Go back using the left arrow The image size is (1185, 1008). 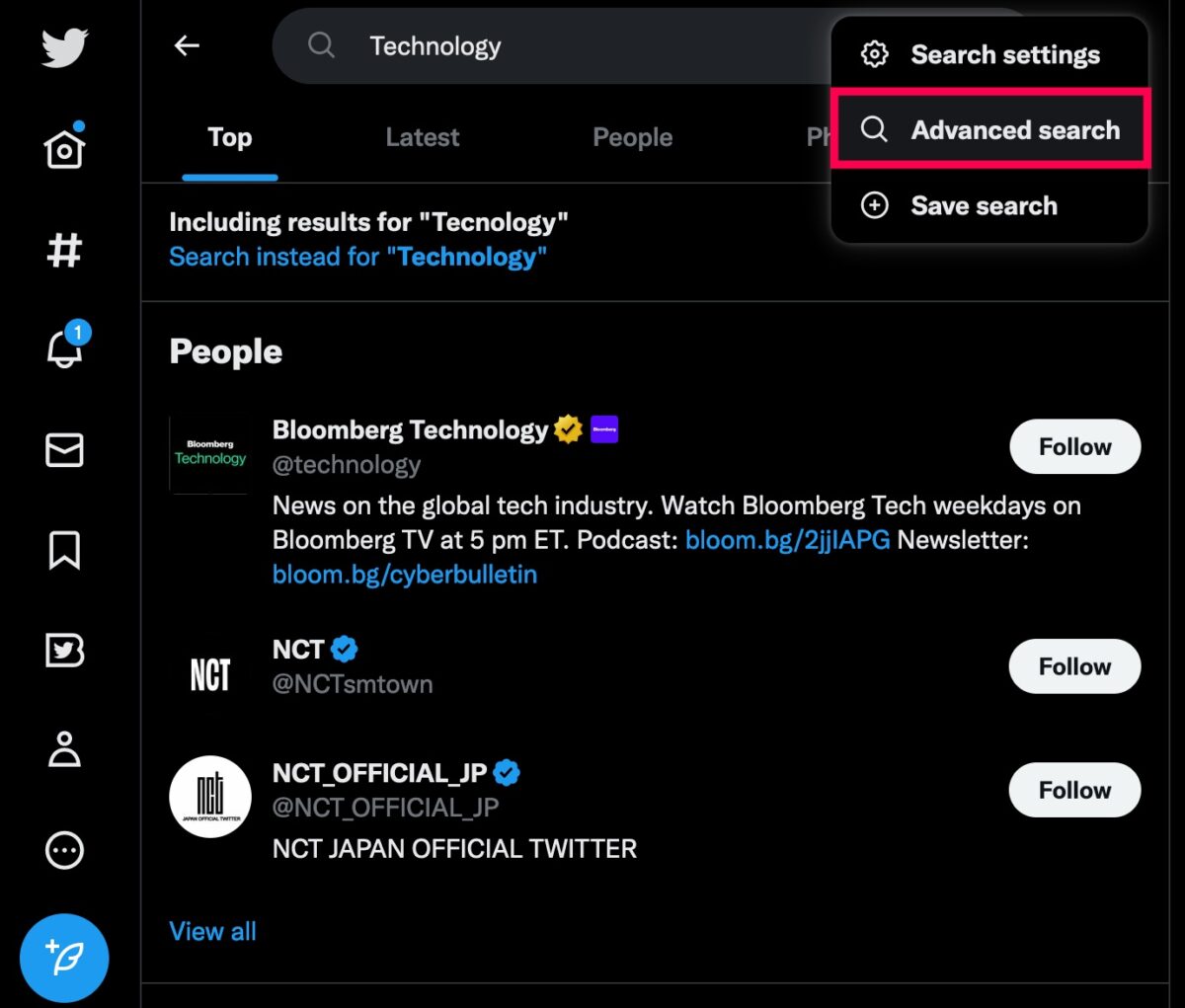tap(188, 45)
